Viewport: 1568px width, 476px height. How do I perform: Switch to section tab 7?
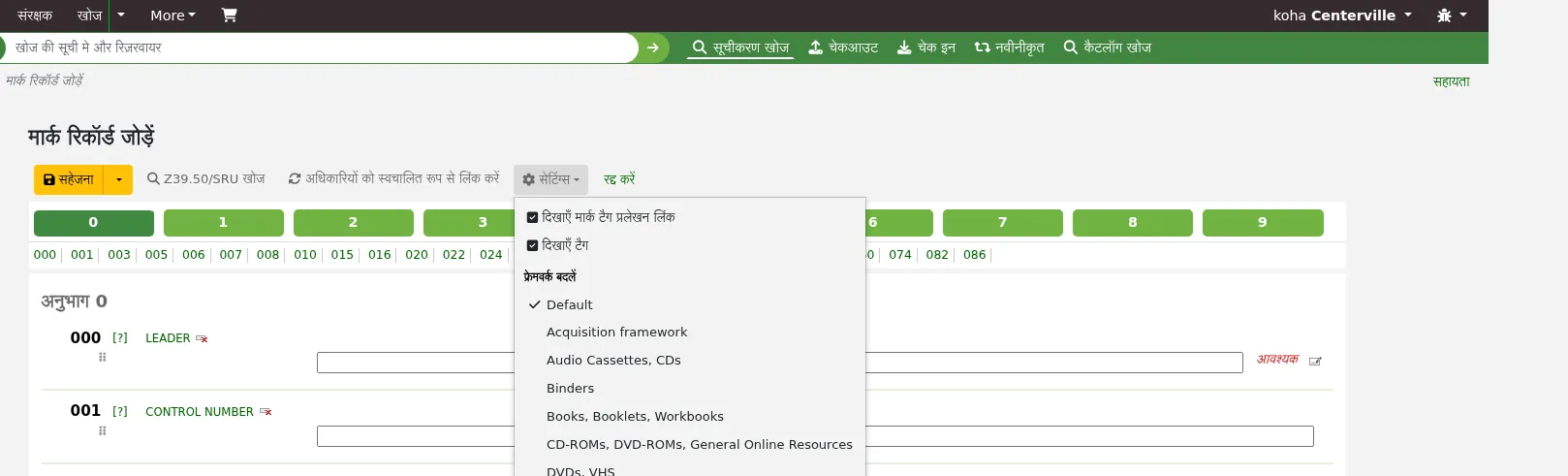[x=1003, y=223]
